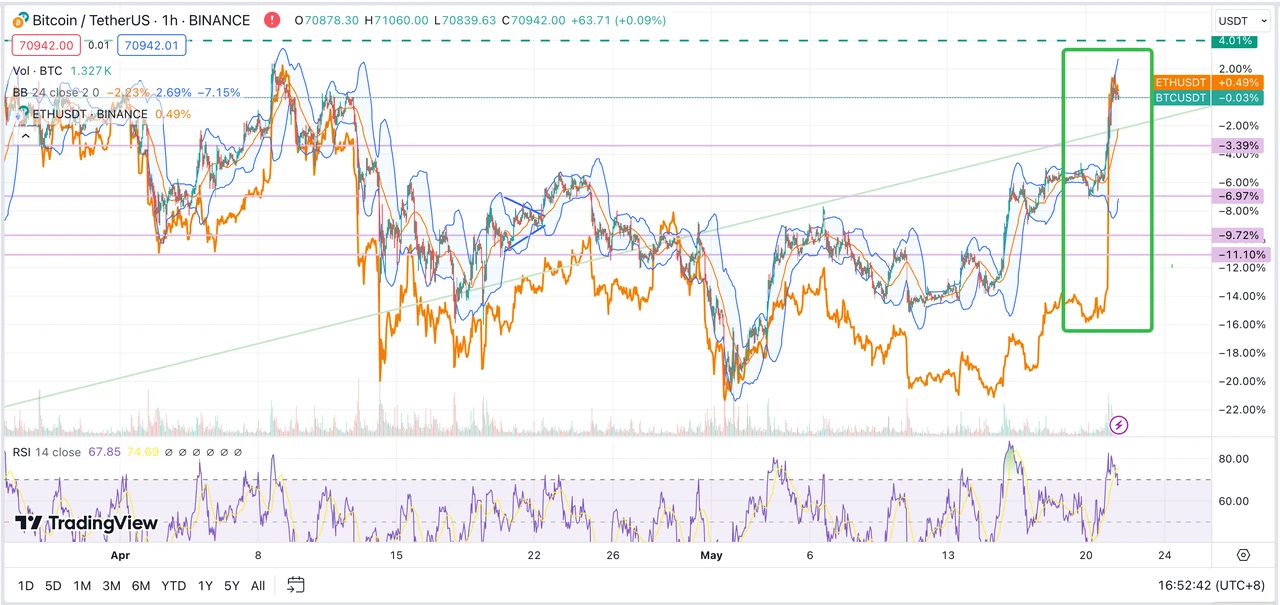
Task: Click the Ethereum logo beside ETHUSDT legend
Action: pyautogui.click(x=21, y=114)
